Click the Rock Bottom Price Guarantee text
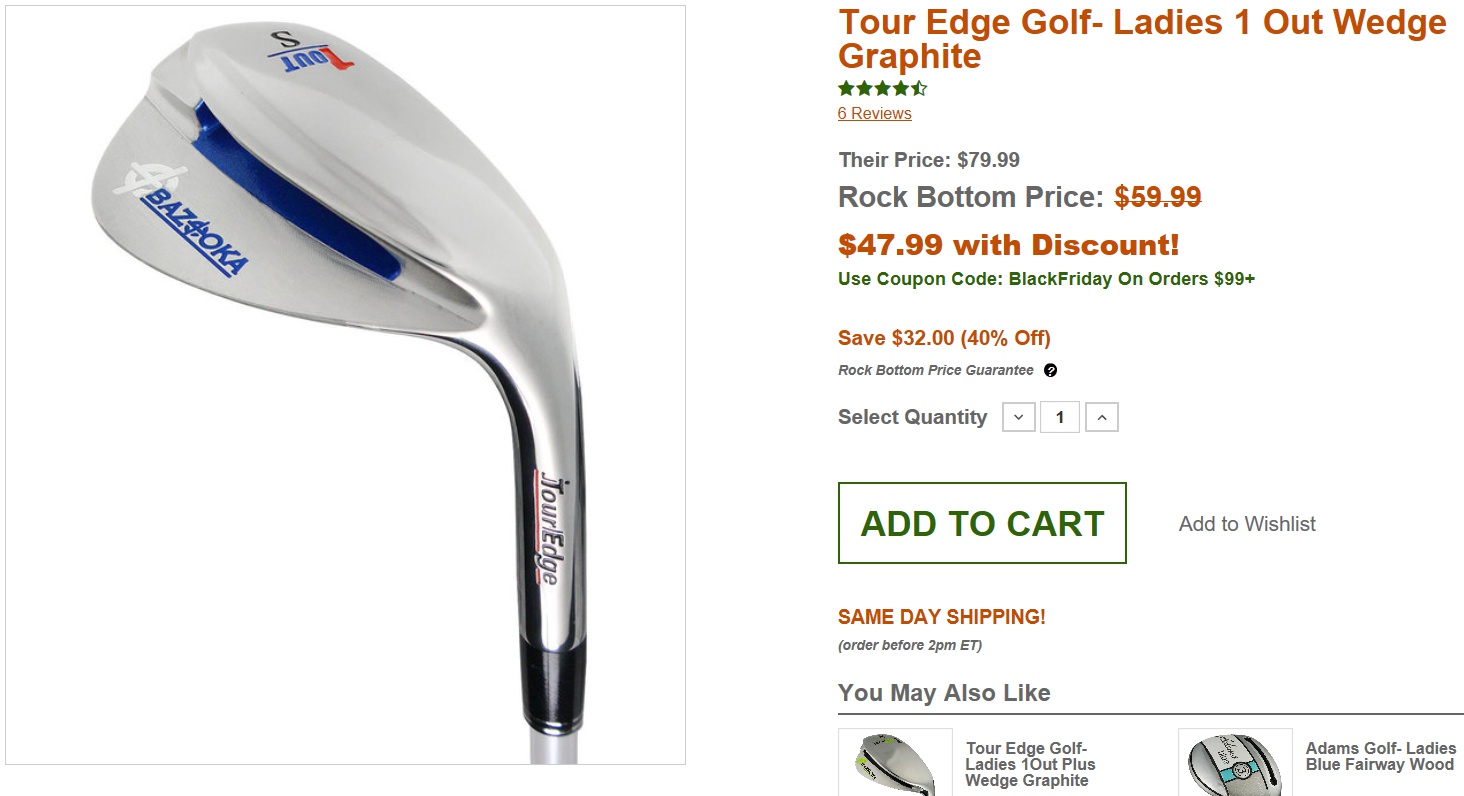The width and height of the screenshot is (1464, 796). pos(936,370)
